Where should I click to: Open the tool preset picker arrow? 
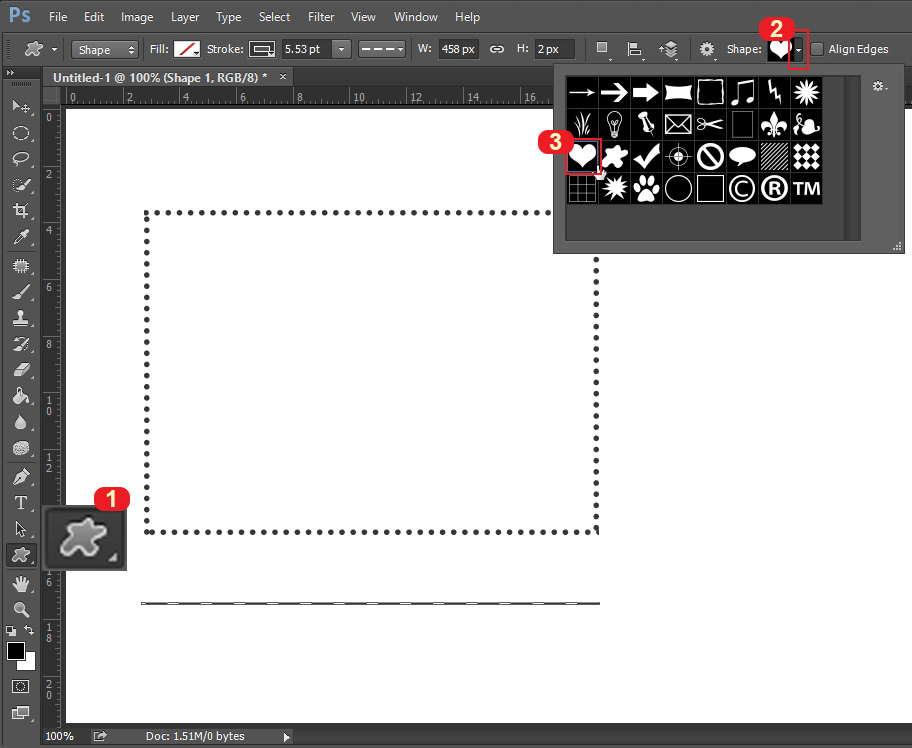pos(54,49)
